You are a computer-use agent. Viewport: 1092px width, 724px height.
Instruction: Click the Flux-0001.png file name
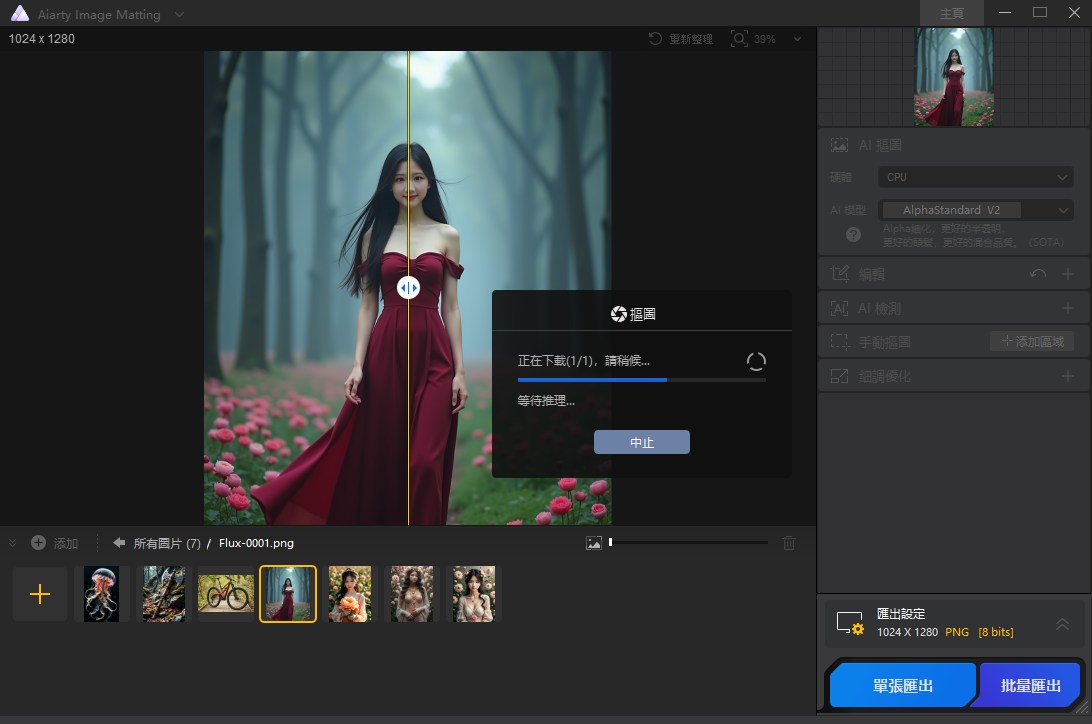pyautogui.click(x=256, y=543)
